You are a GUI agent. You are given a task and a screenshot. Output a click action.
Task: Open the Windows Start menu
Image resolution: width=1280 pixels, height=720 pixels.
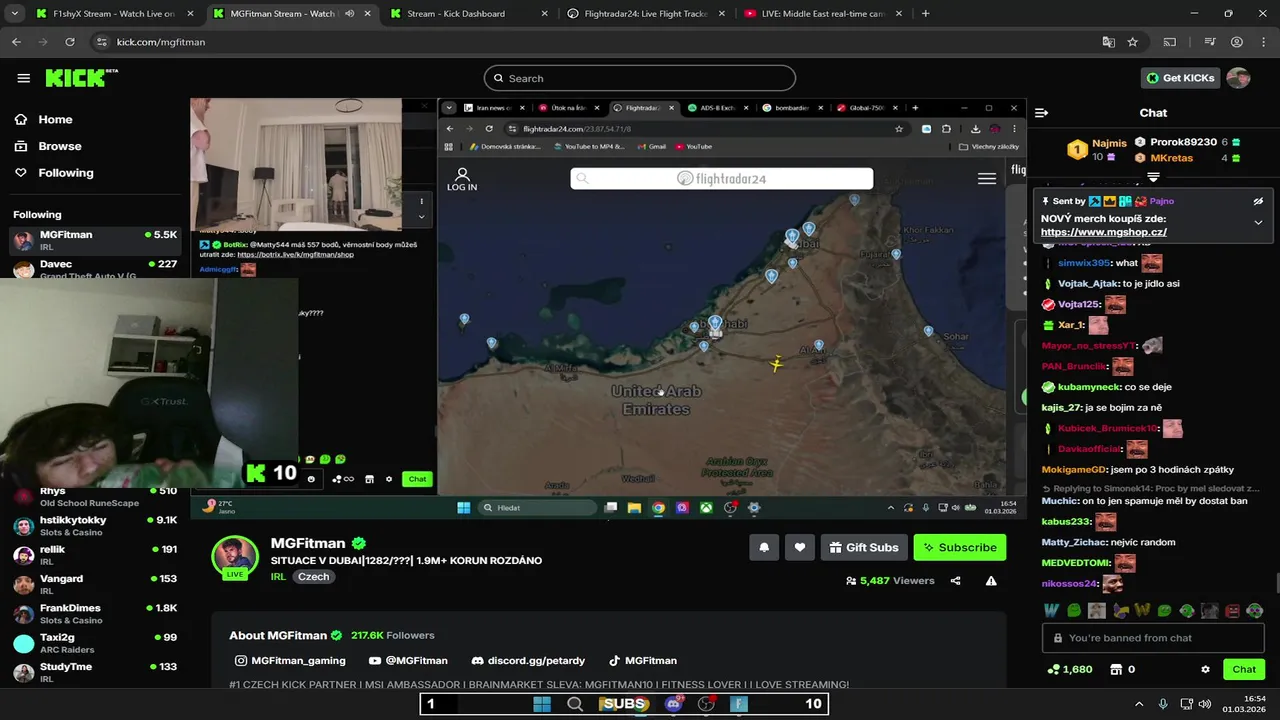(x=541, y=704)
